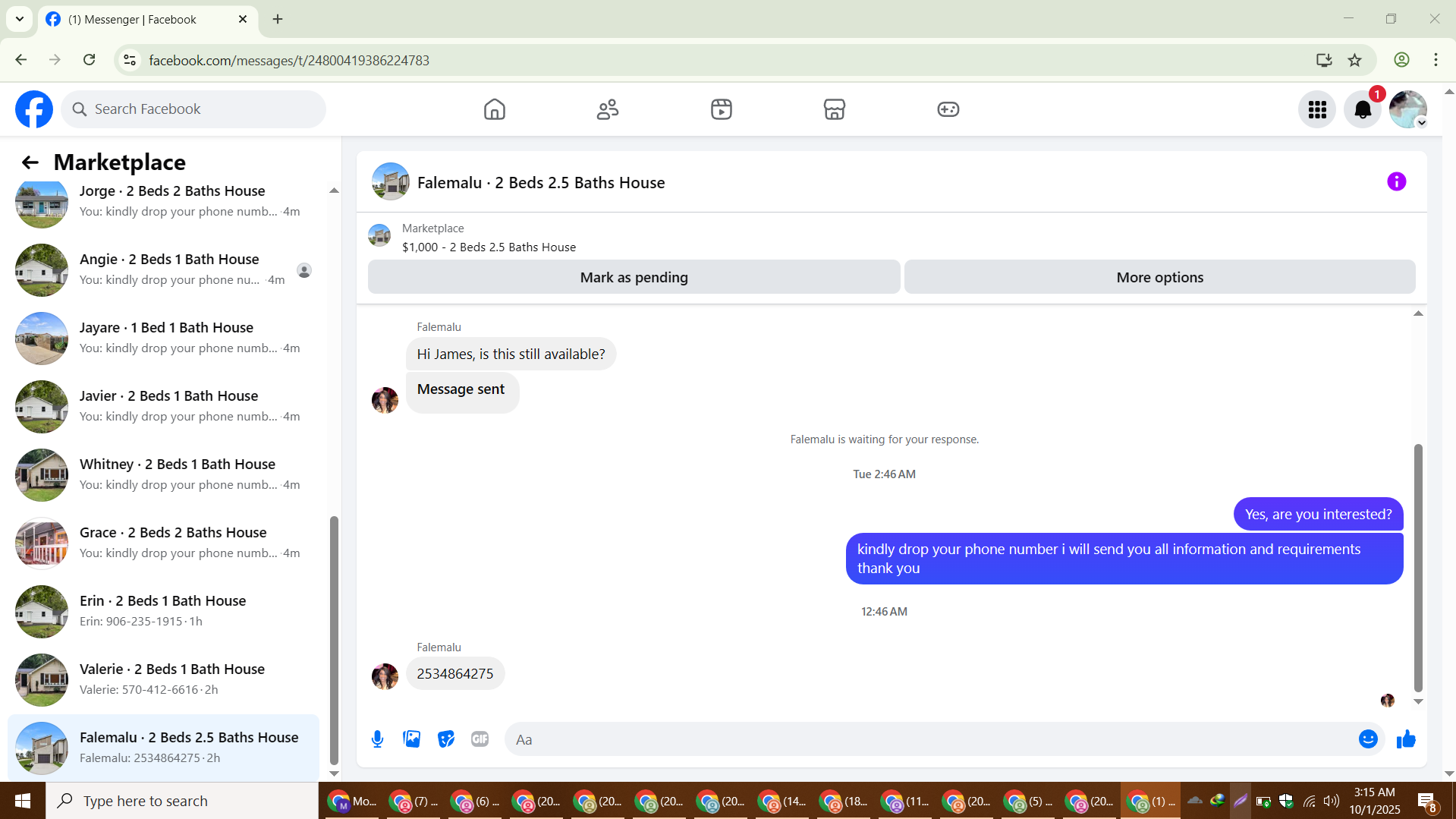The height and width of the screenshot is (819, 1456).
Task: Click the address bar URL
Action: pyautogui.click(x=289, y=61)
